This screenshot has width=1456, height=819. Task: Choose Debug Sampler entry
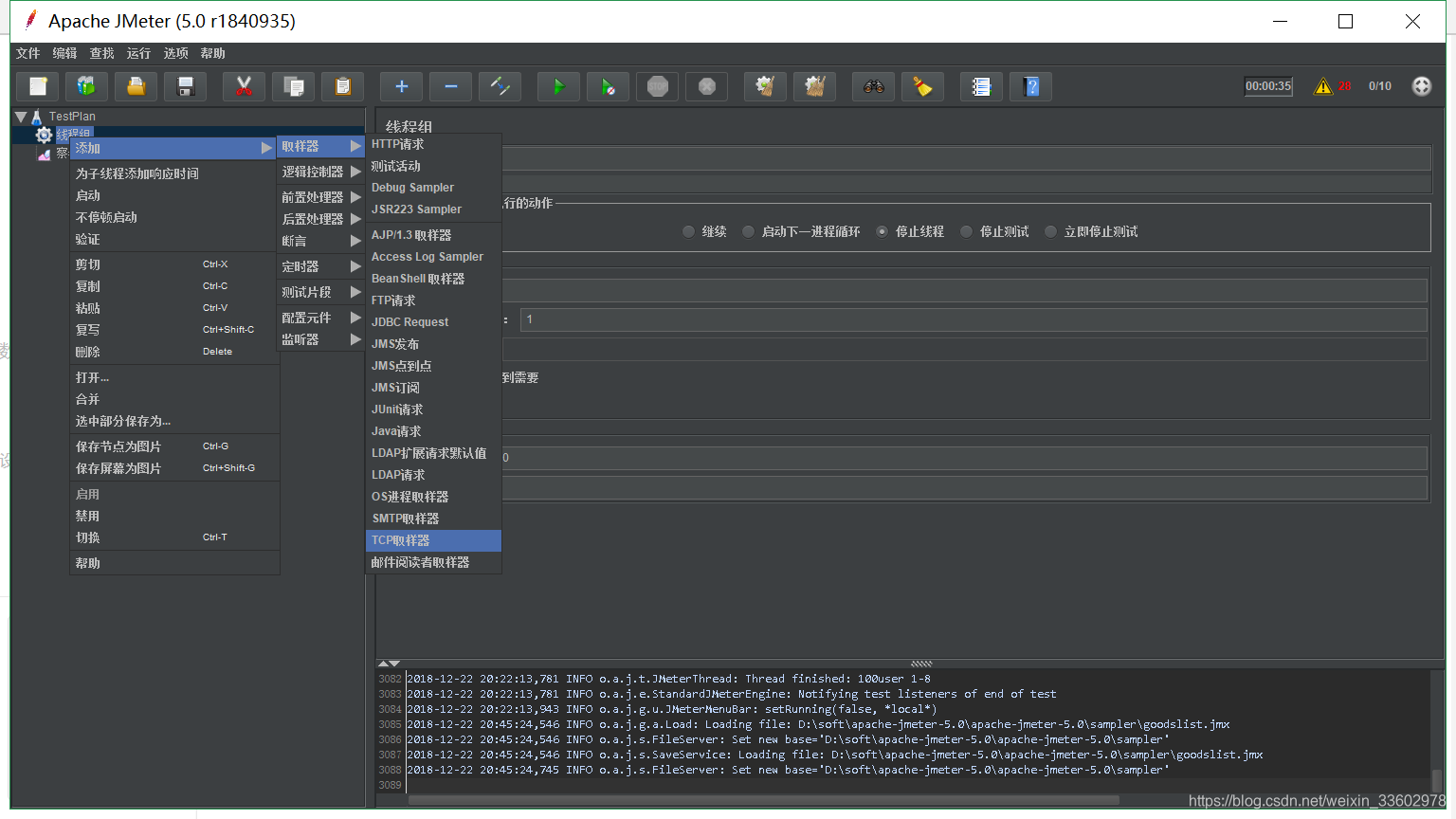[x=433, y=188]
